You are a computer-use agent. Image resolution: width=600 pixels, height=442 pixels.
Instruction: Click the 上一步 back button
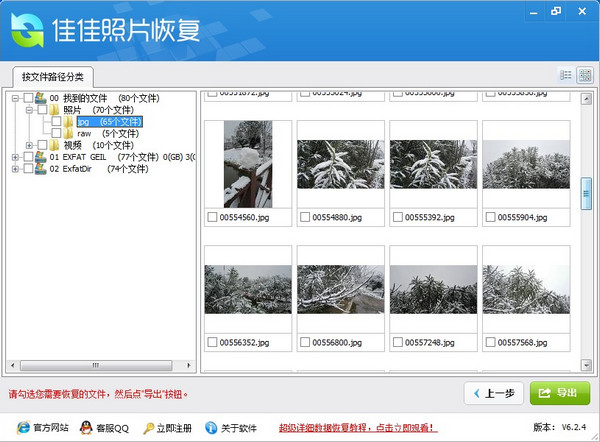click(494, 393)
